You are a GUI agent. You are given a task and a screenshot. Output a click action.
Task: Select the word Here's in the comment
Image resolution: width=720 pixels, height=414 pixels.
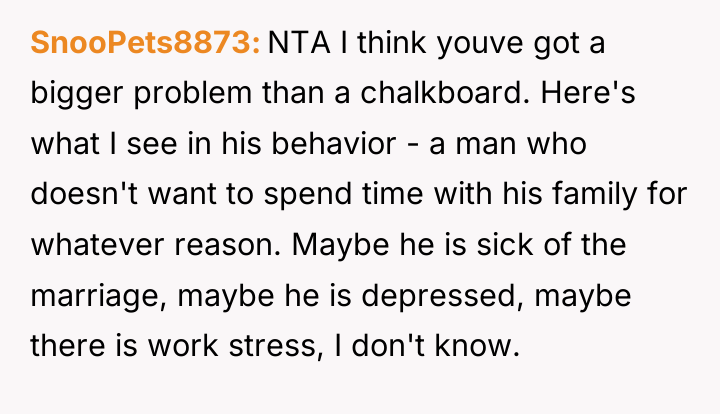pyautogui.click(x=588, y=93)
